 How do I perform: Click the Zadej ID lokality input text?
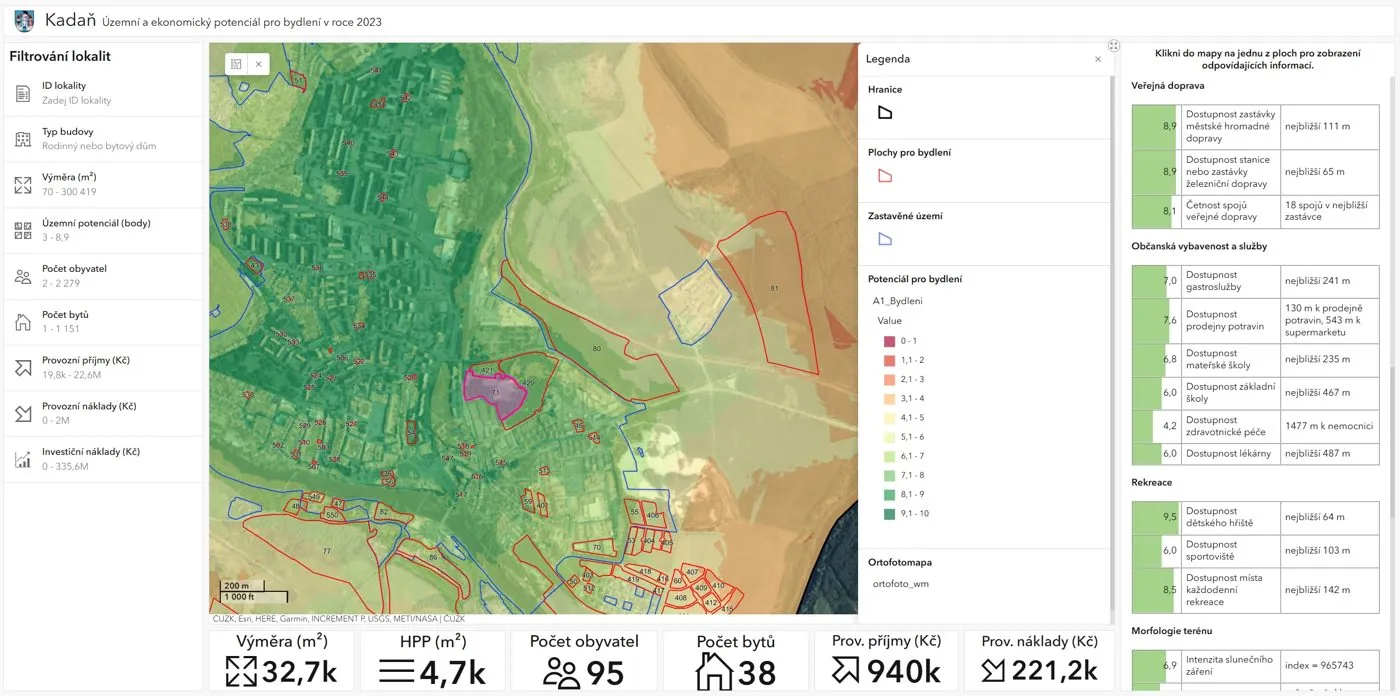pyautogui.click(x=77, y=101)
